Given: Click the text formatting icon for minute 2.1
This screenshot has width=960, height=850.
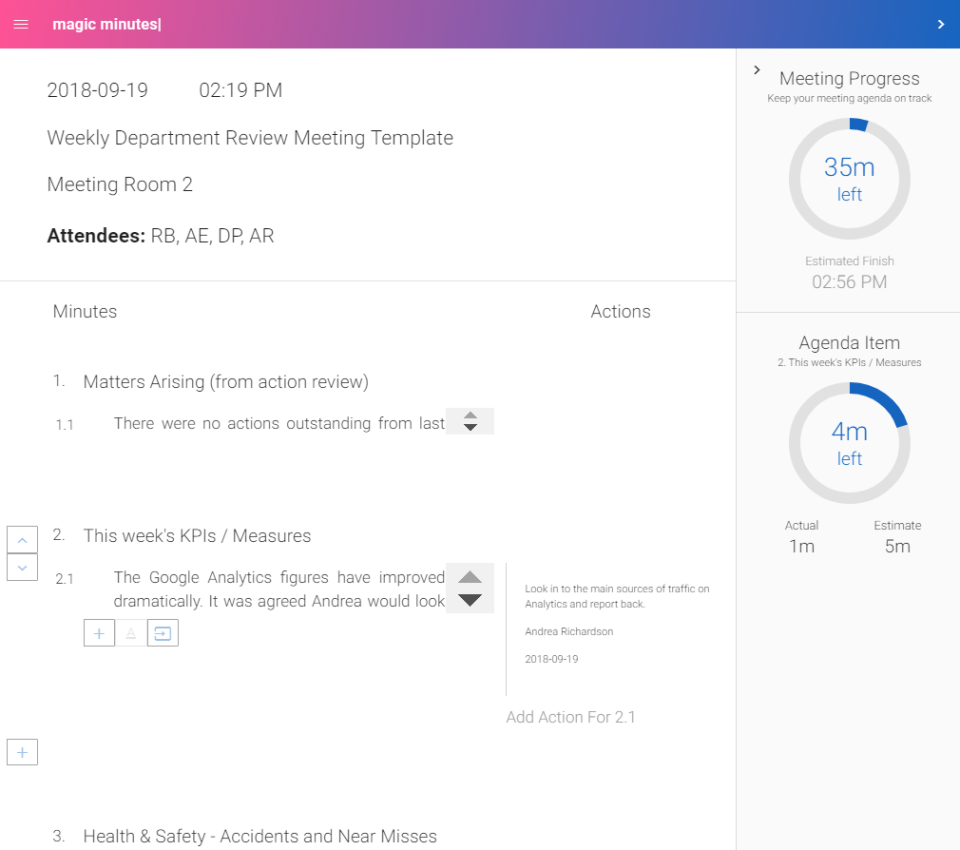Looking at the screenshot, I should tap(131, 633).
